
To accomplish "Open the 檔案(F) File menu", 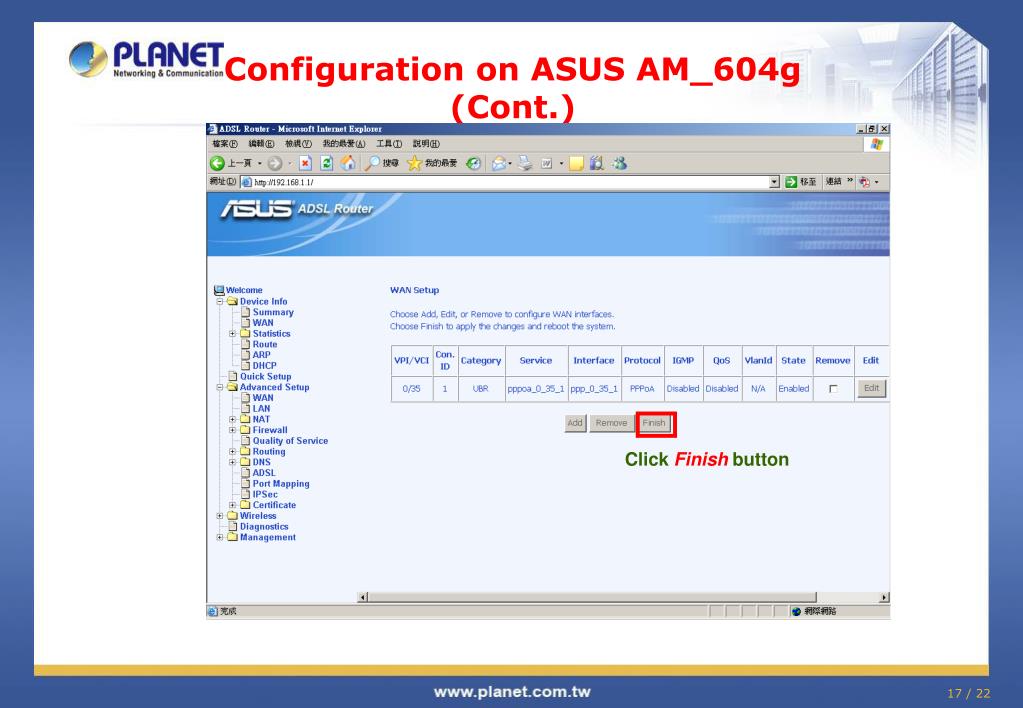I will pyautogui.click(x=224, y=144).
